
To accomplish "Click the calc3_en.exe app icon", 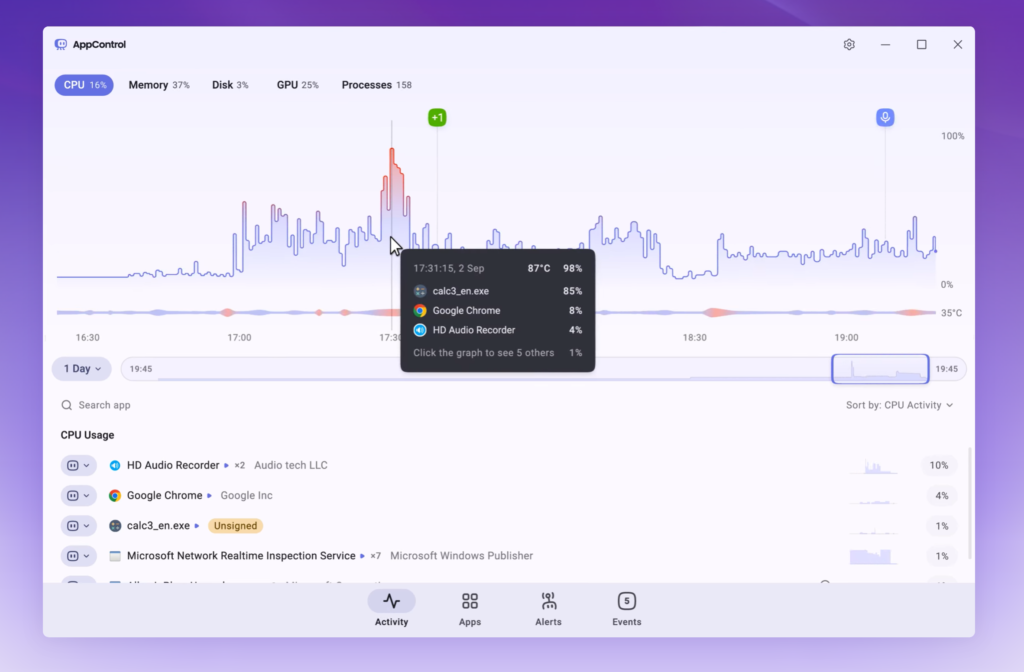I will [x=115, y=525].
